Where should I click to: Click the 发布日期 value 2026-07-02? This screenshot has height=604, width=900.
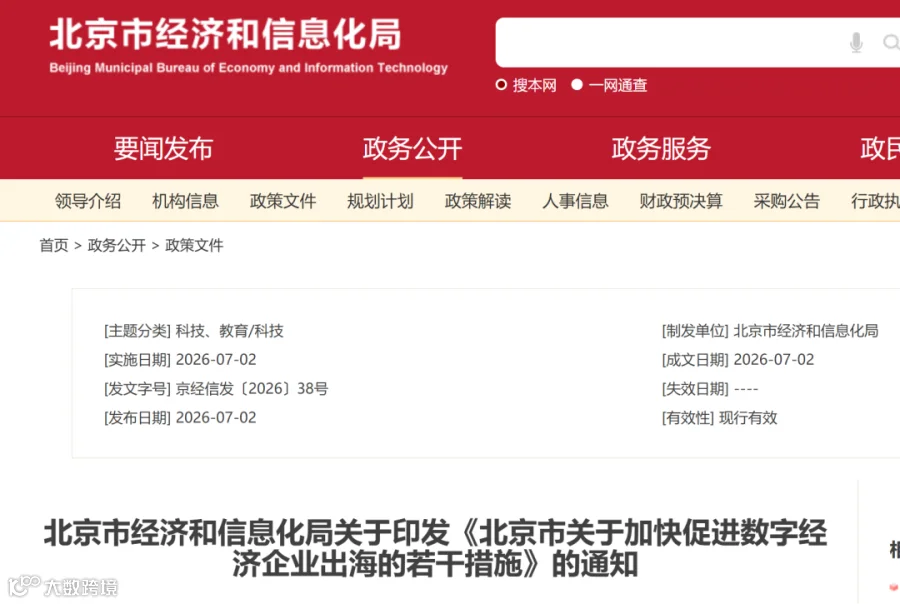(x=216, y=418)
